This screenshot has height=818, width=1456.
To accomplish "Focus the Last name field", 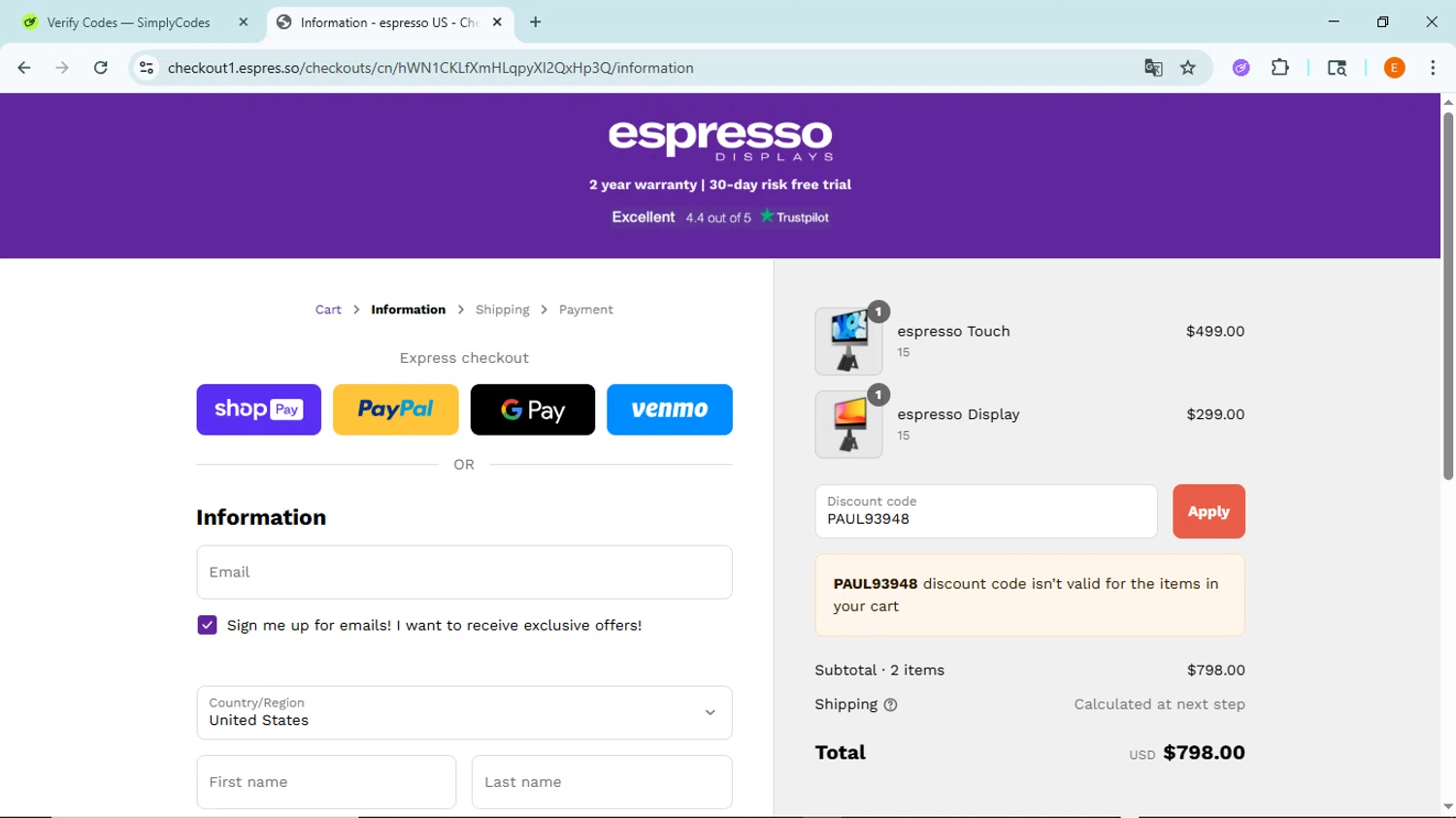I will point(602,782).
